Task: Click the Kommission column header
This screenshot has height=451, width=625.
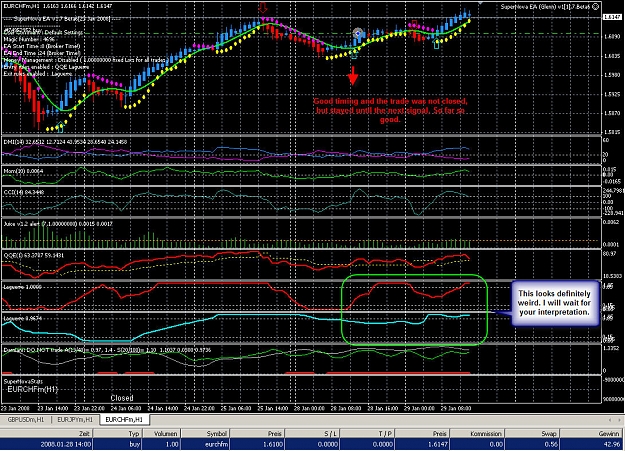Action: 477,434
